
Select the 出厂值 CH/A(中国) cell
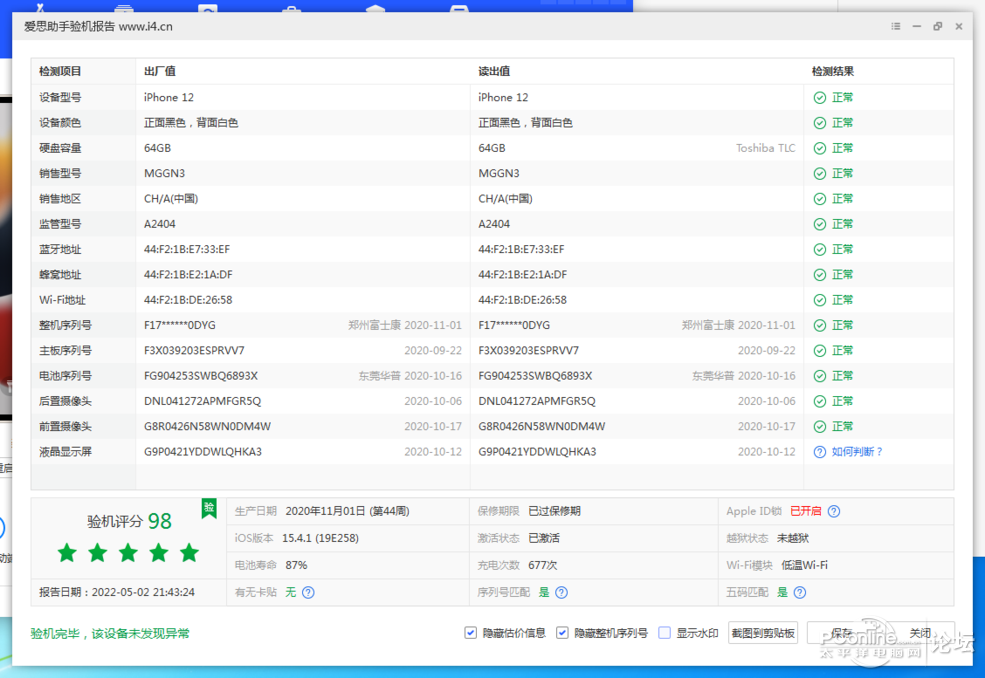(x=171, y=199)
